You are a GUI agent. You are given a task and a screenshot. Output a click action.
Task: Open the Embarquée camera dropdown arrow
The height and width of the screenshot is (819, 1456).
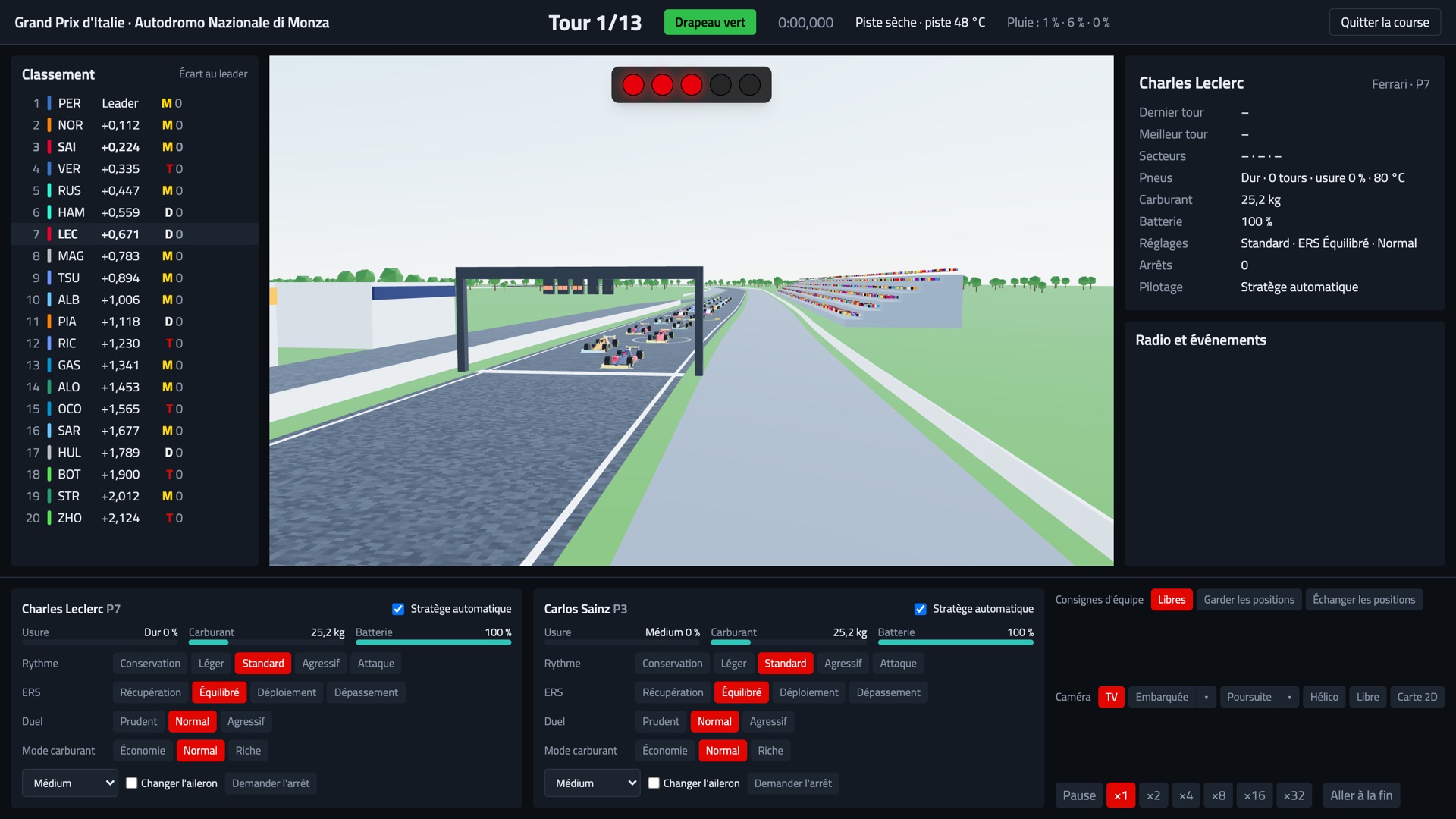(1206, 697)
